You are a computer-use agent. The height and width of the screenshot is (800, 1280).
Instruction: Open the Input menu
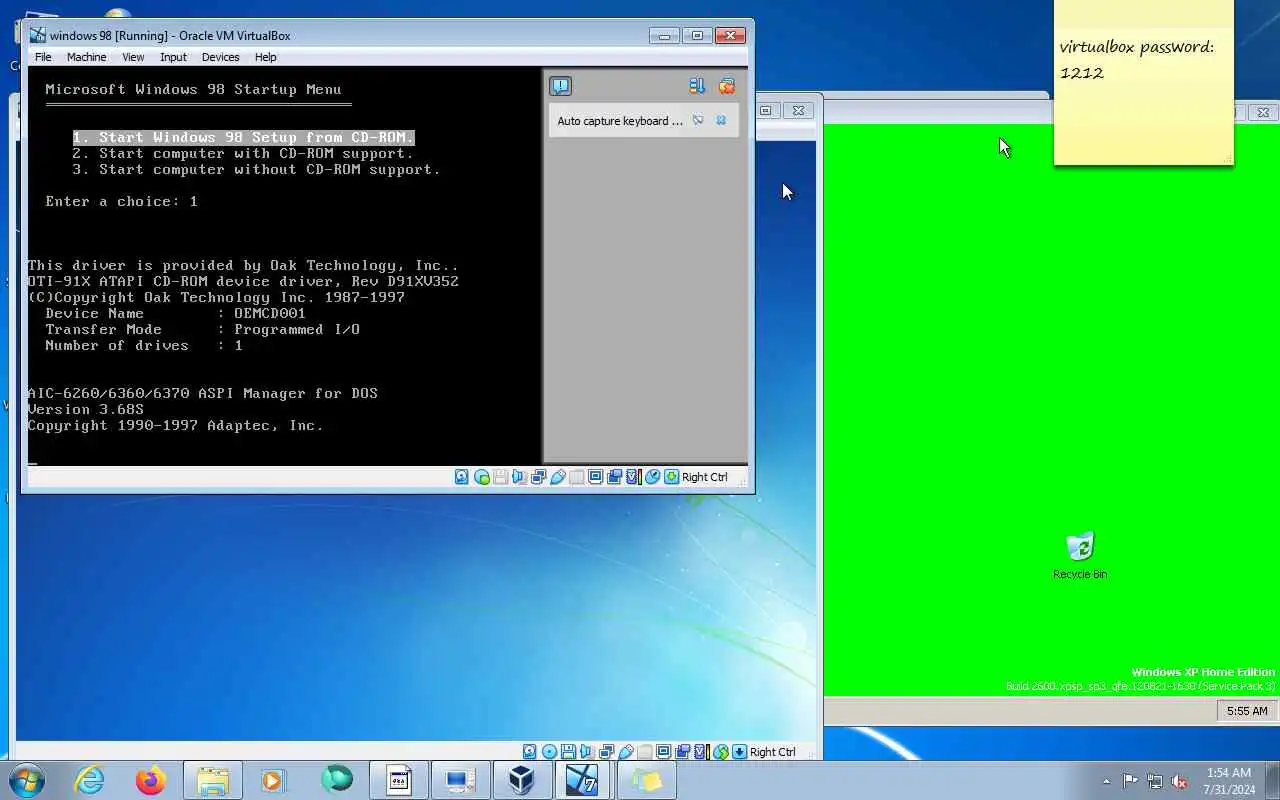click(x=173, y=57)
